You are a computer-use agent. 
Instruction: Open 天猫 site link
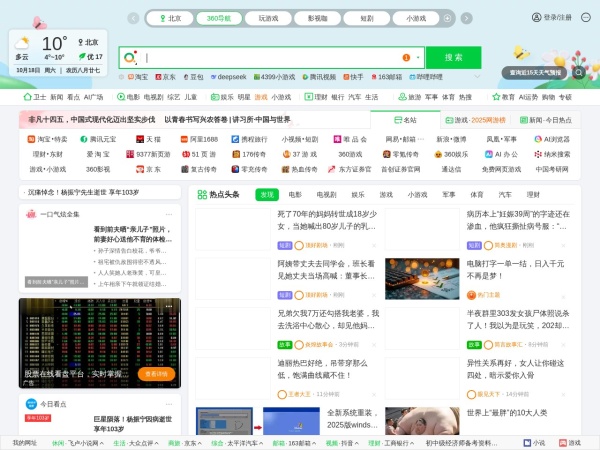pos(148,139)
